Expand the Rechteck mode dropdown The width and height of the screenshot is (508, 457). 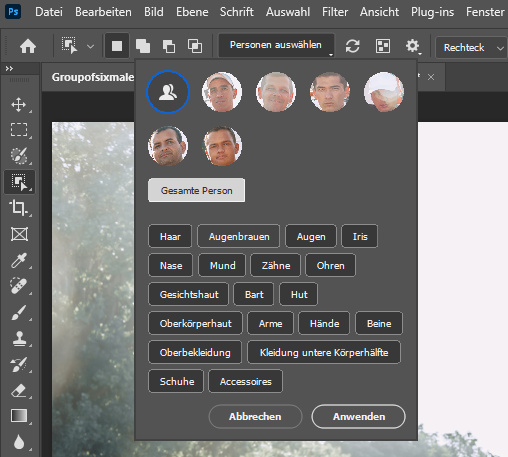pos(471,47)
